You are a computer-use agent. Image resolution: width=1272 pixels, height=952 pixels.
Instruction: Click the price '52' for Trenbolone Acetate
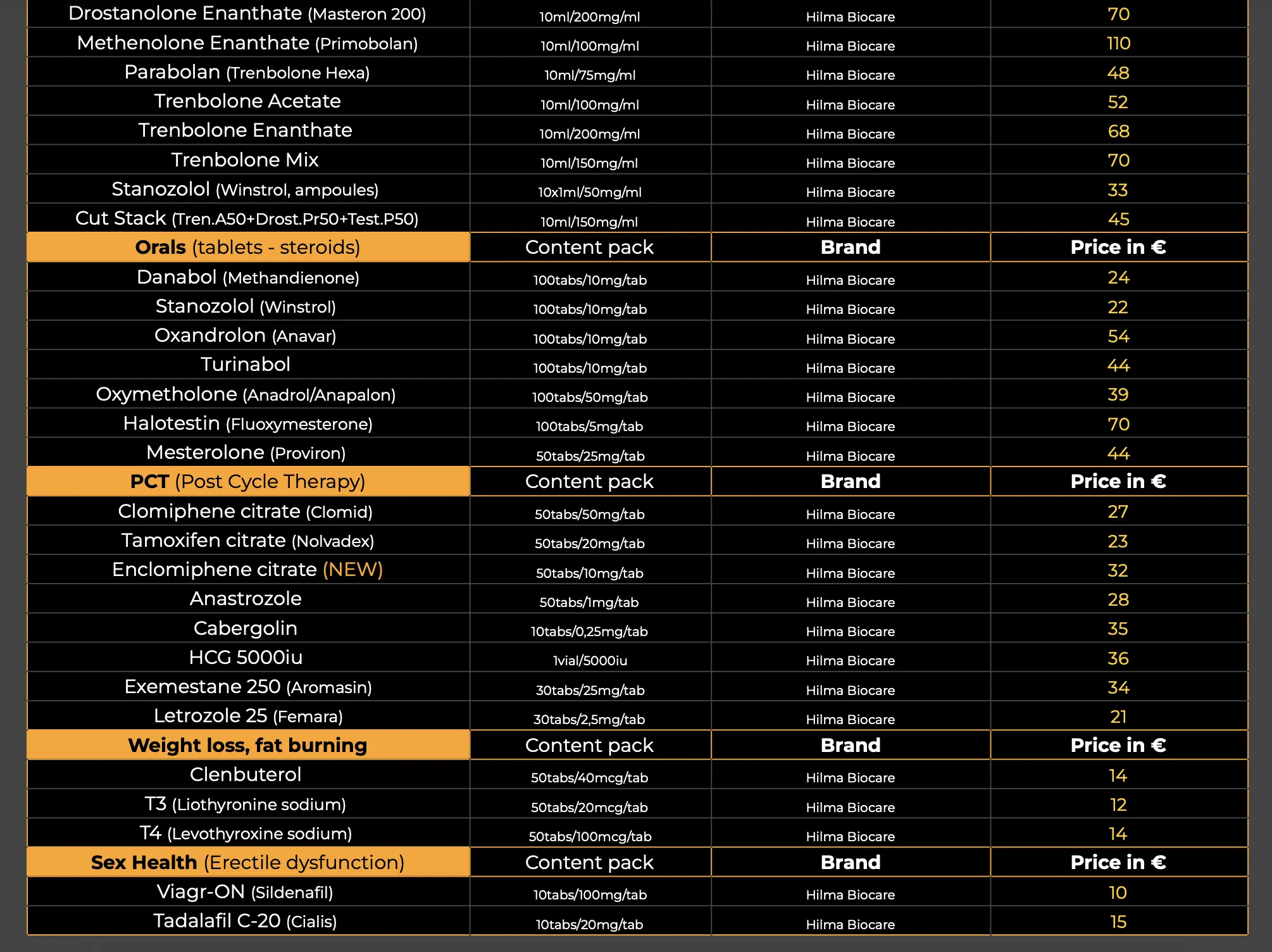(1118, 102)
